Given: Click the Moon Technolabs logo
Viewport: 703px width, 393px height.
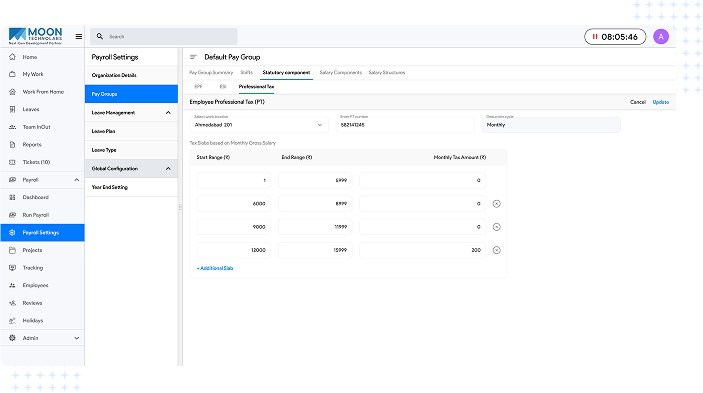Looking at the screenshot, I should click(35, 36).
